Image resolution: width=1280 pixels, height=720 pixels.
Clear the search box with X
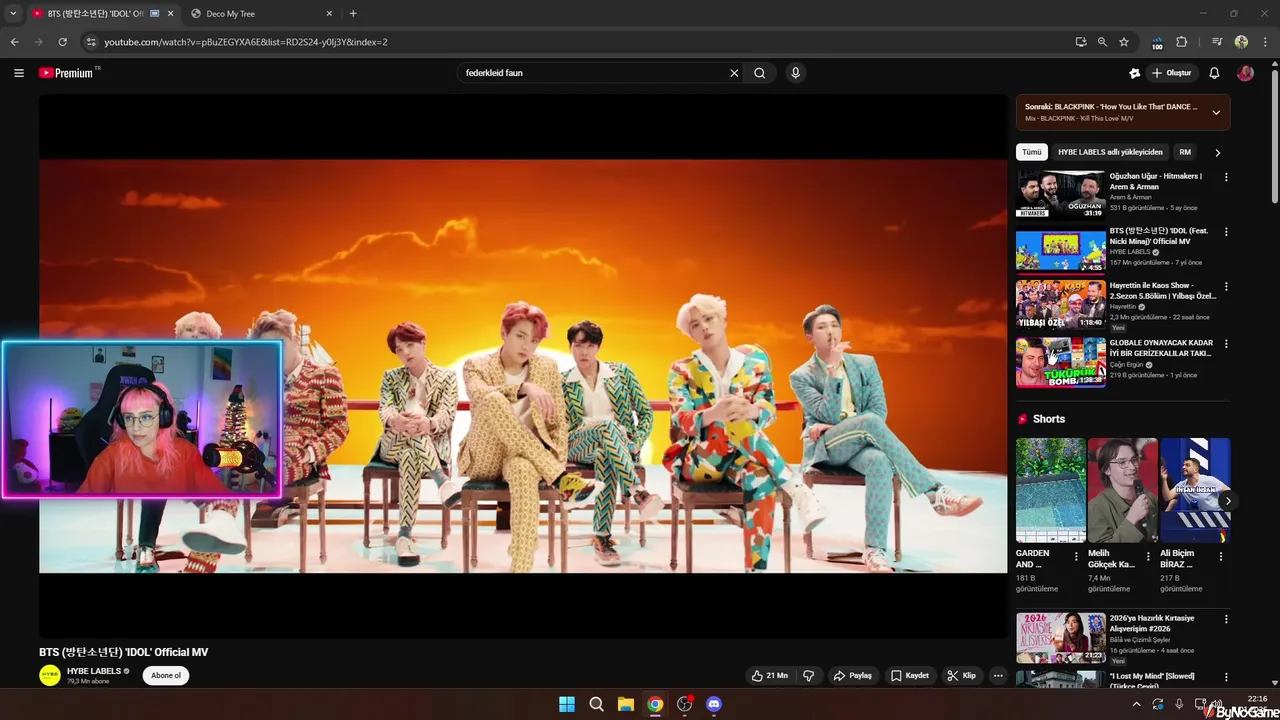pos(734,73)
